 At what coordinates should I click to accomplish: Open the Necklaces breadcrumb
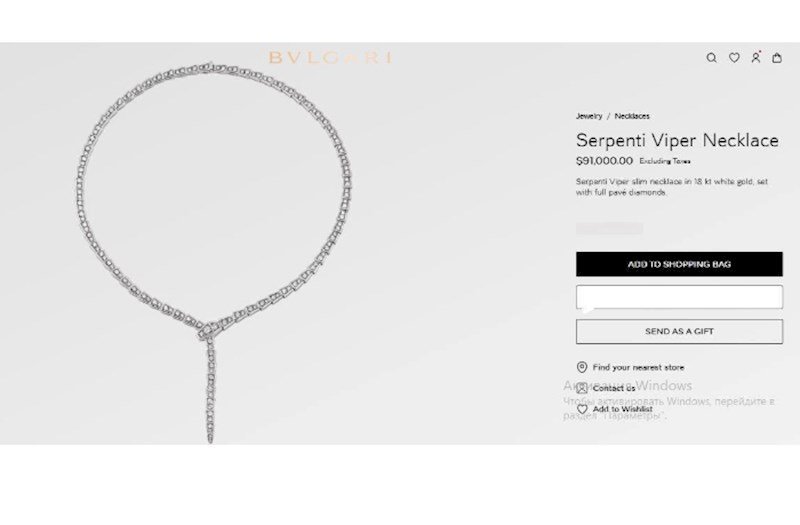coord(632,116)
